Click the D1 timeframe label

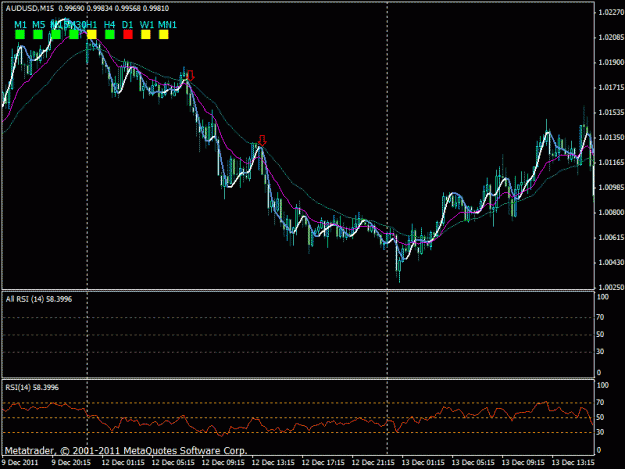pos(127,25)
